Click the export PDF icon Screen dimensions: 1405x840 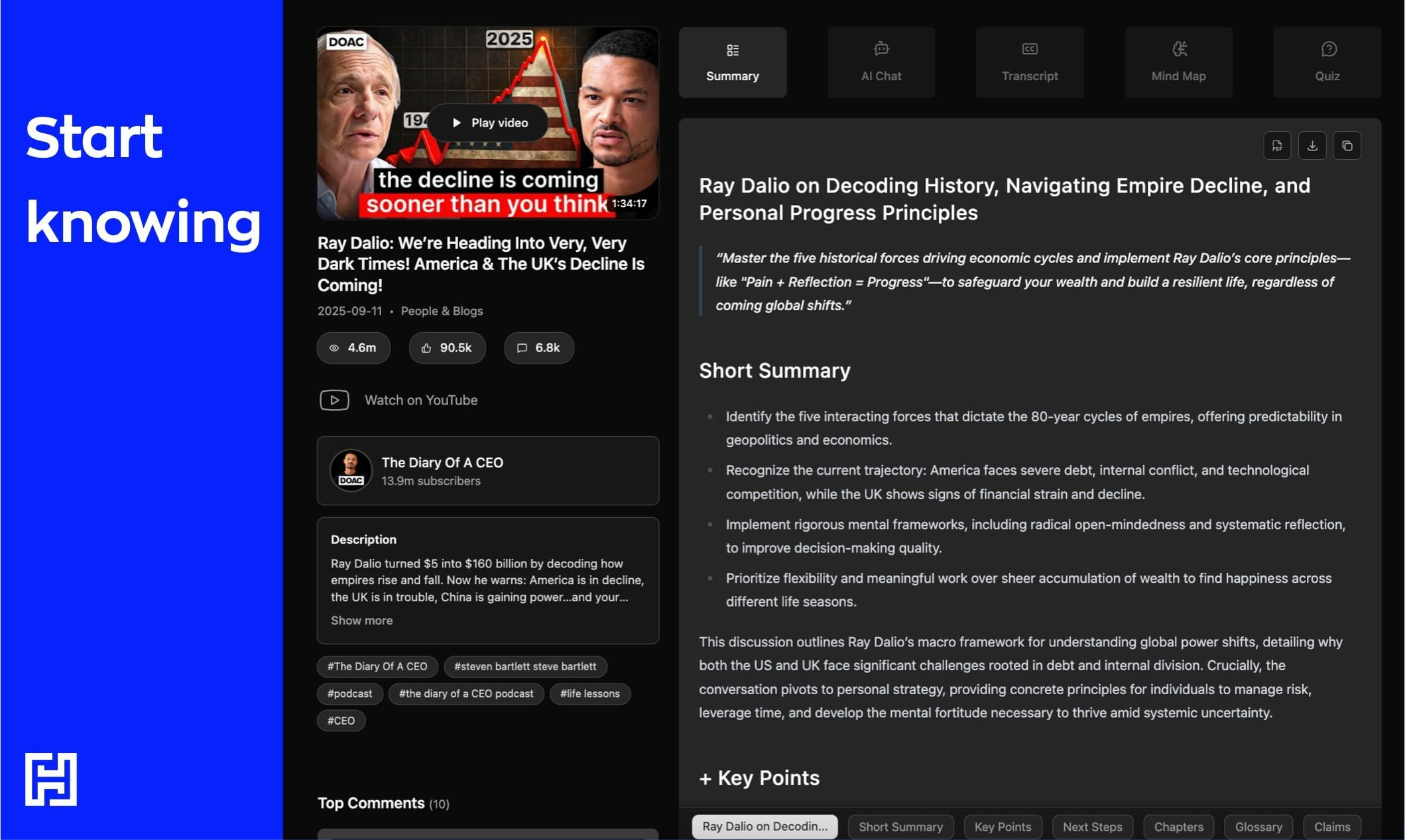click(x=1276, y=146)
